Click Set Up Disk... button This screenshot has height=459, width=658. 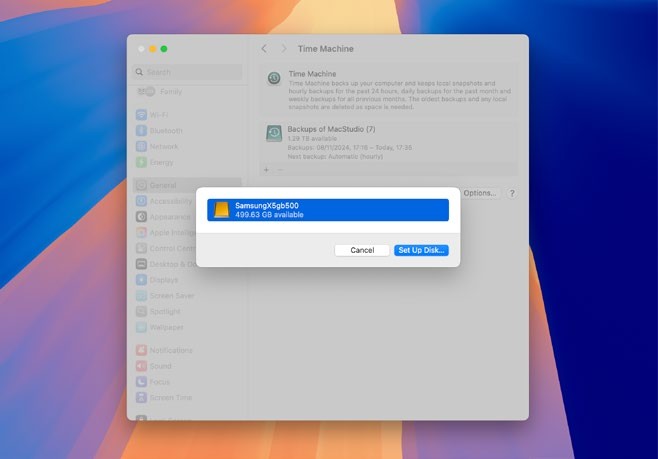[x=421, y=250]
